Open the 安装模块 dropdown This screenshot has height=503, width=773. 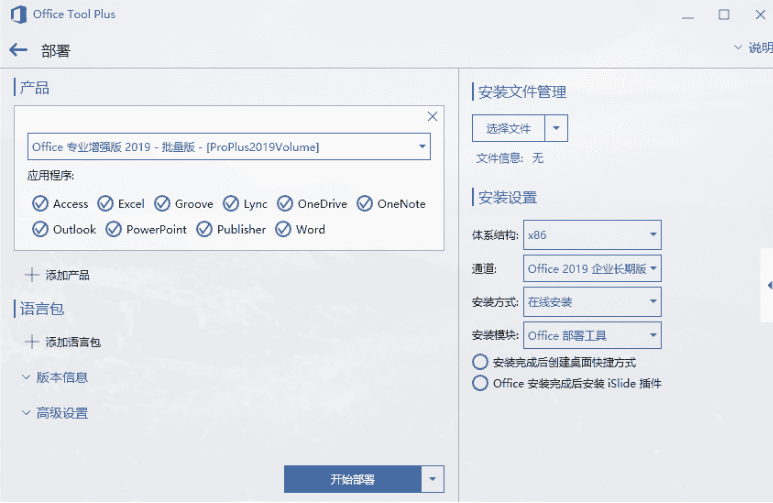(x=592, y=335)
